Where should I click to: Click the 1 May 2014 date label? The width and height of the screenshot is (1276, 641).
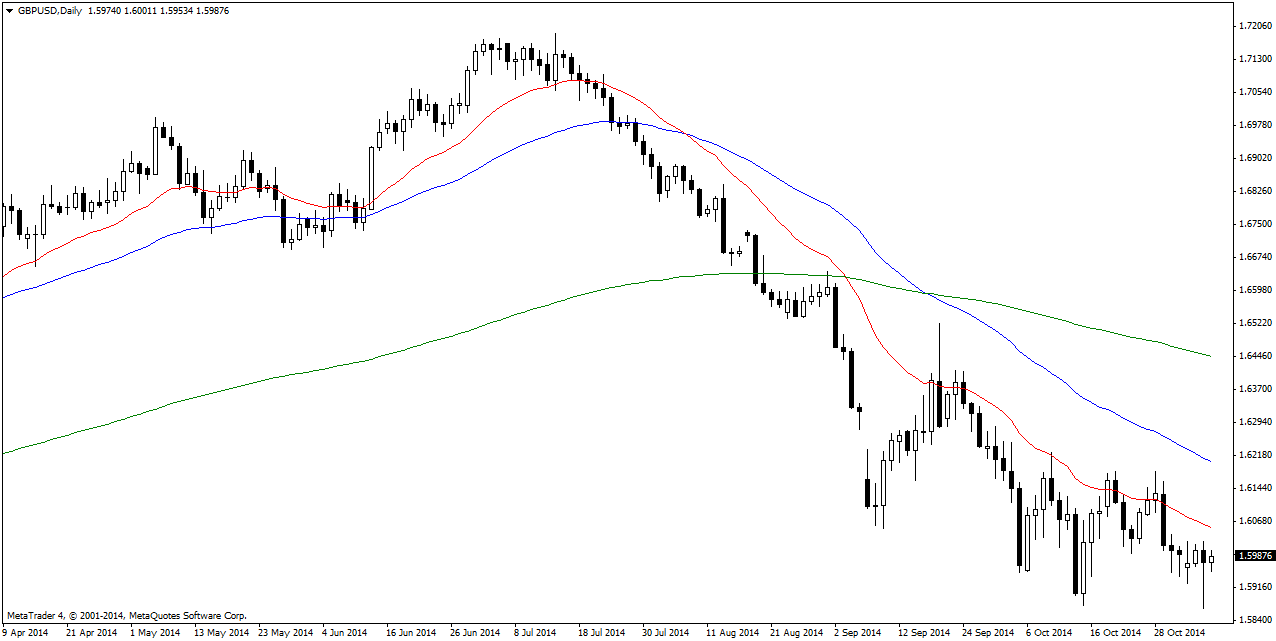click(x=155, y=632)
